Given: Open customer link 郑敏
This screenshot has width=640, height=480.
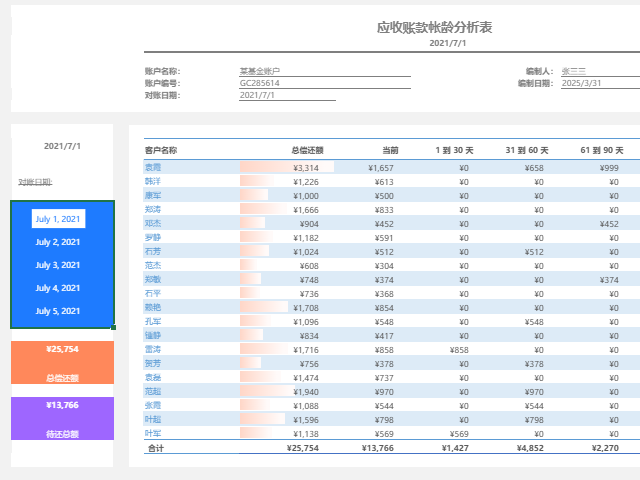Looking at the screenshot, I should pos(153,280).
